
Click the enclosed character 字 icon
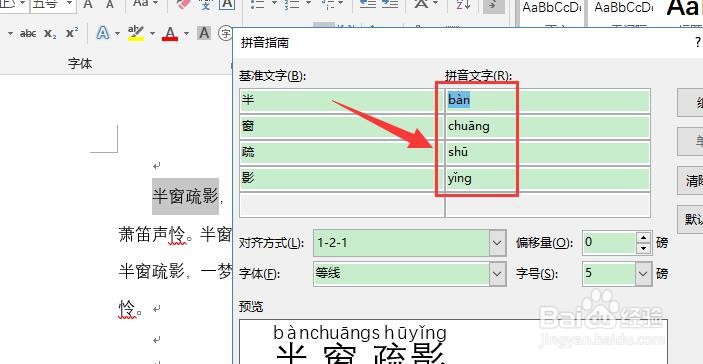point(225,33)
